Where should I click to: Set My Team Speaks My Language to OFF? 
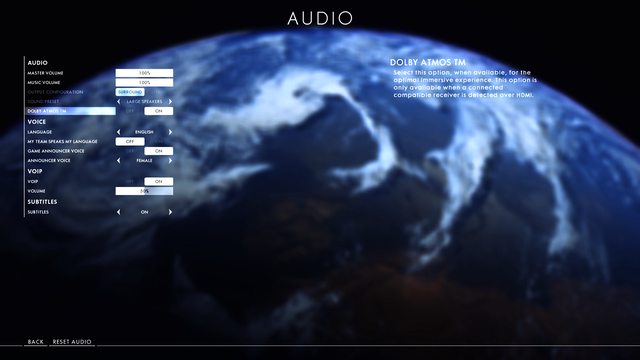[x=130, y=142]
